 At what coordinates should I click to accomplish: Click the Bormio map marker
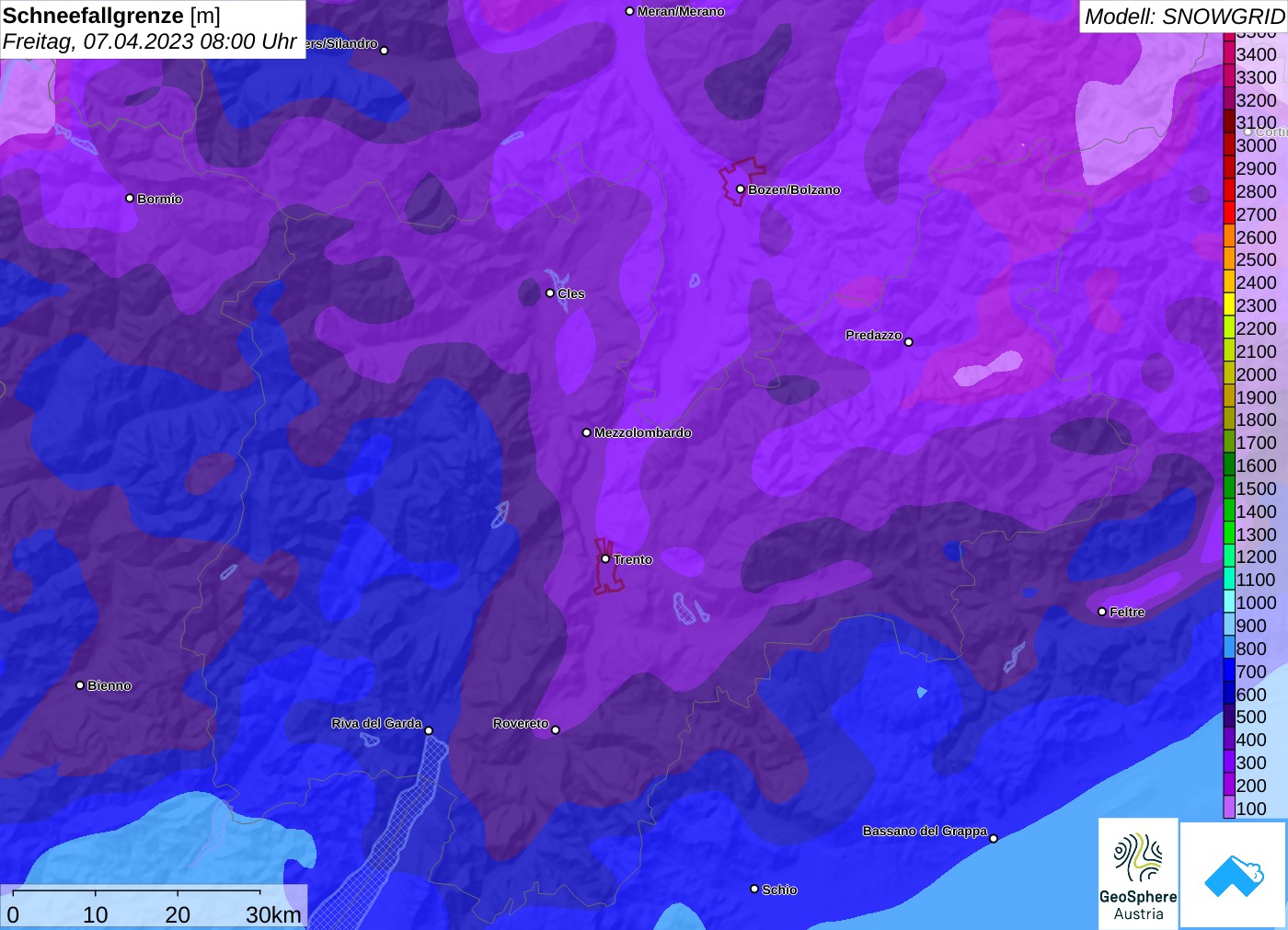coord(130,198)
